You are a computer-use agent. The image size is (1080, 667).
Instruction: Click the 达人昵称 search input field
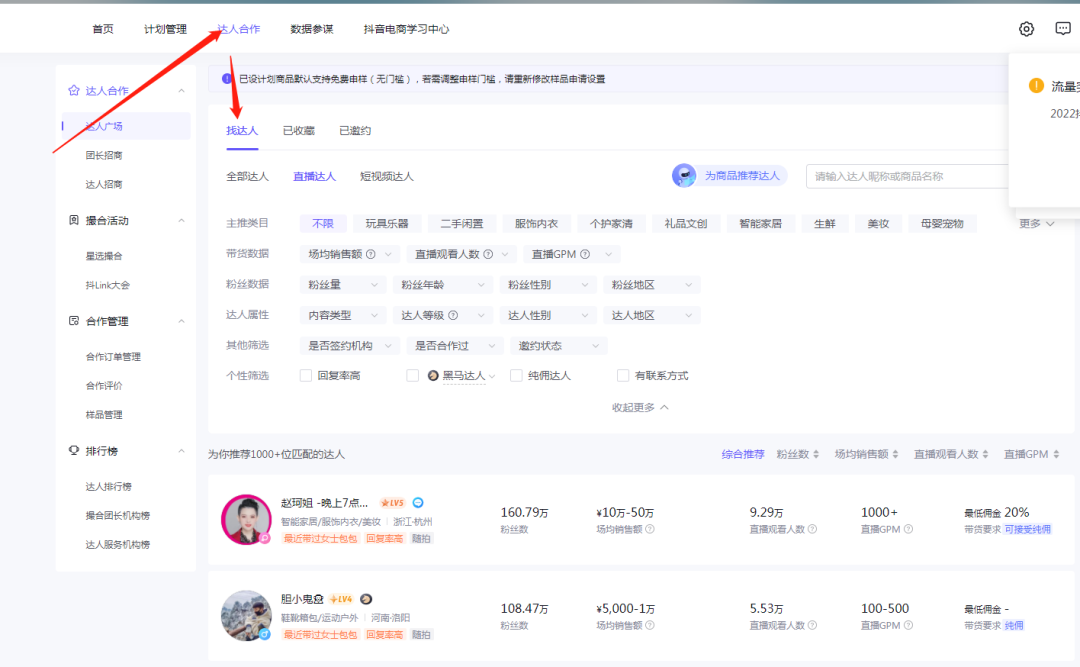tap(907, 176)
